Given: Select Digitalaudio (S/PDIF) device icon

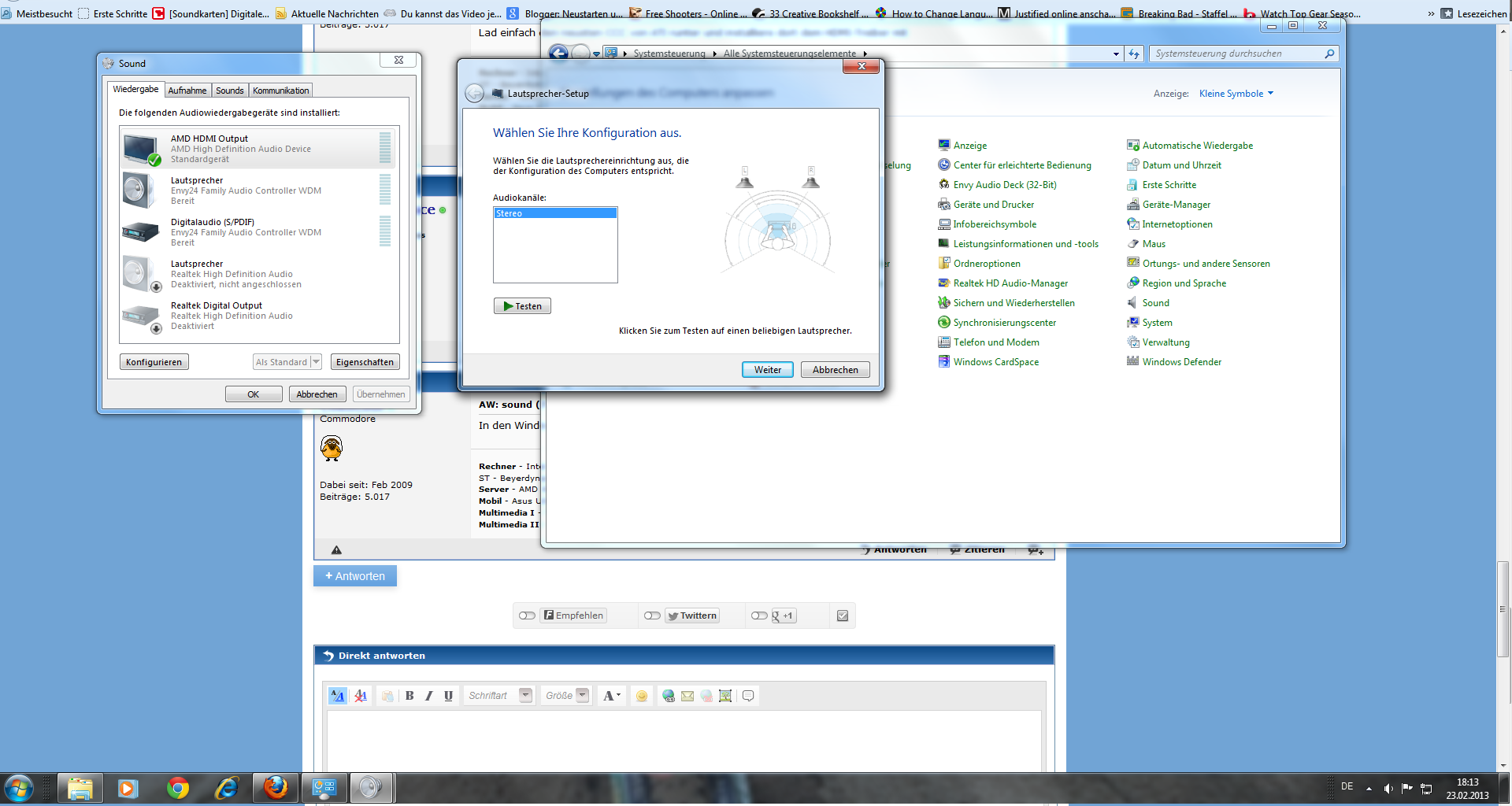Looking at the screenshot, I should coord(141,231).
